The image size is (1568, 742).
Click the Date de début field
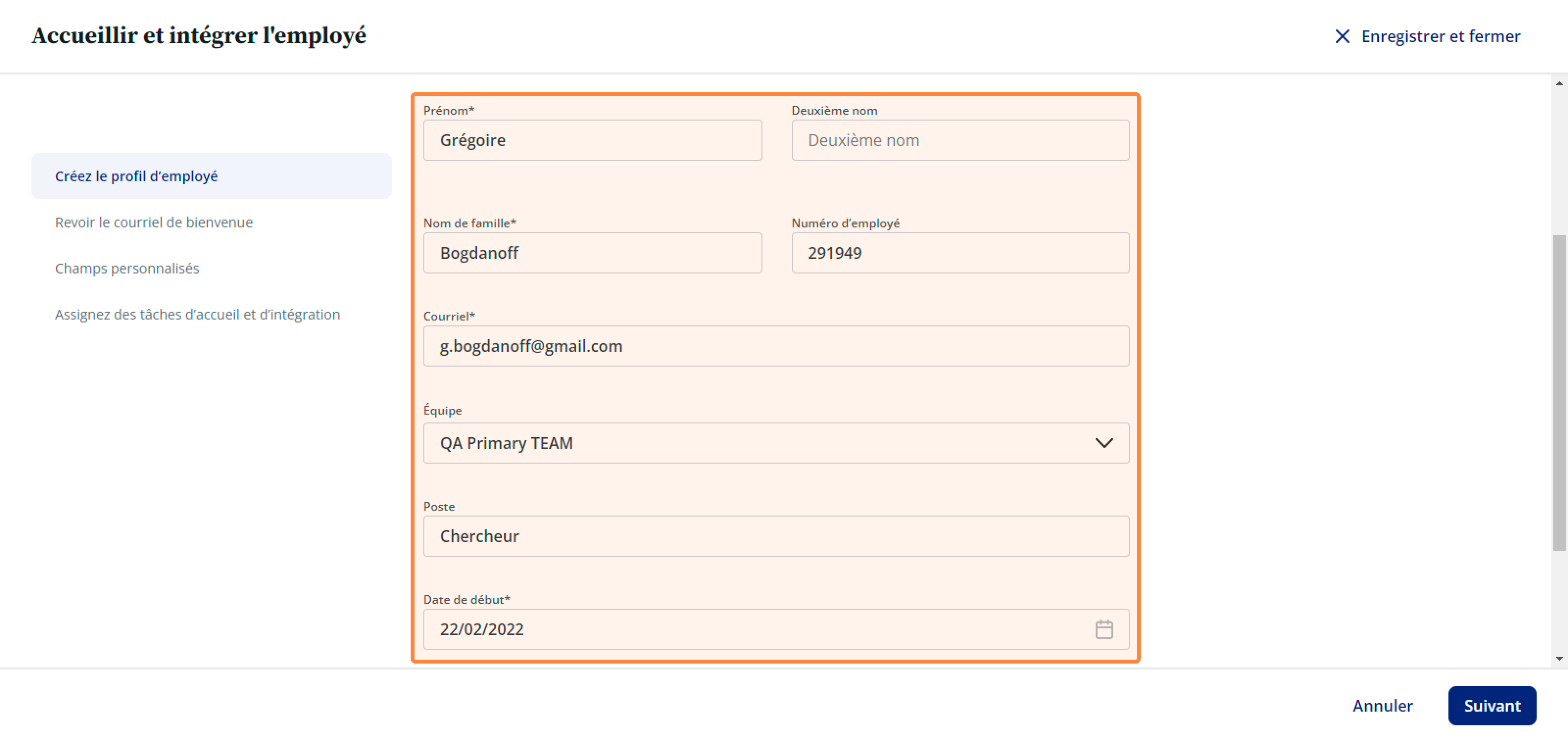776,629
